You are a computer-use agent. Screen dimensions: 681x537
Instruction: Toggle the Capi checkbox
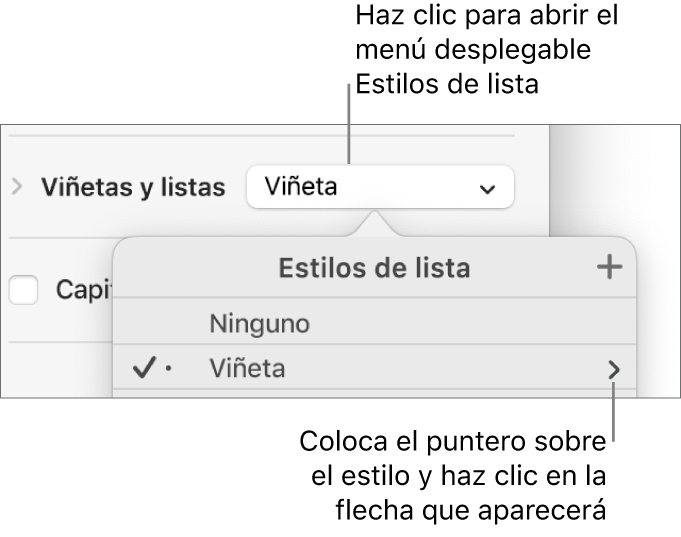[23, 290]
